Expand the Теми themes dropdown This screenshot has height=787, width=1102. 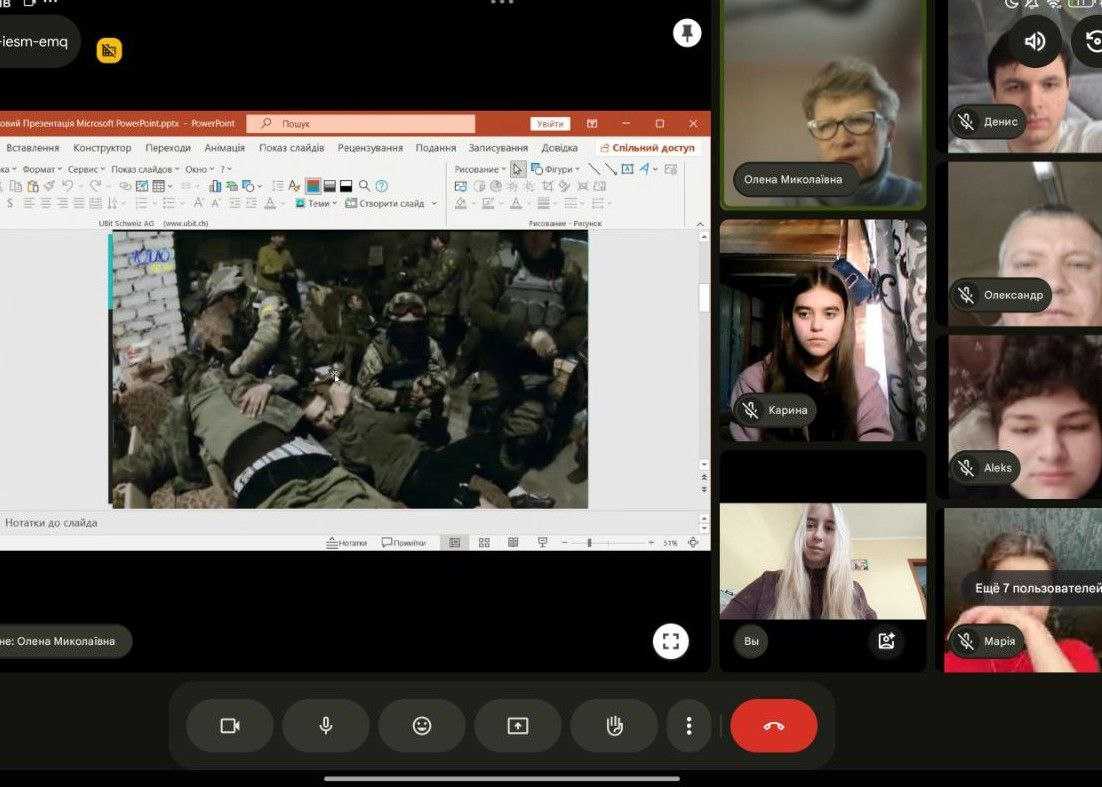(318, 203)
